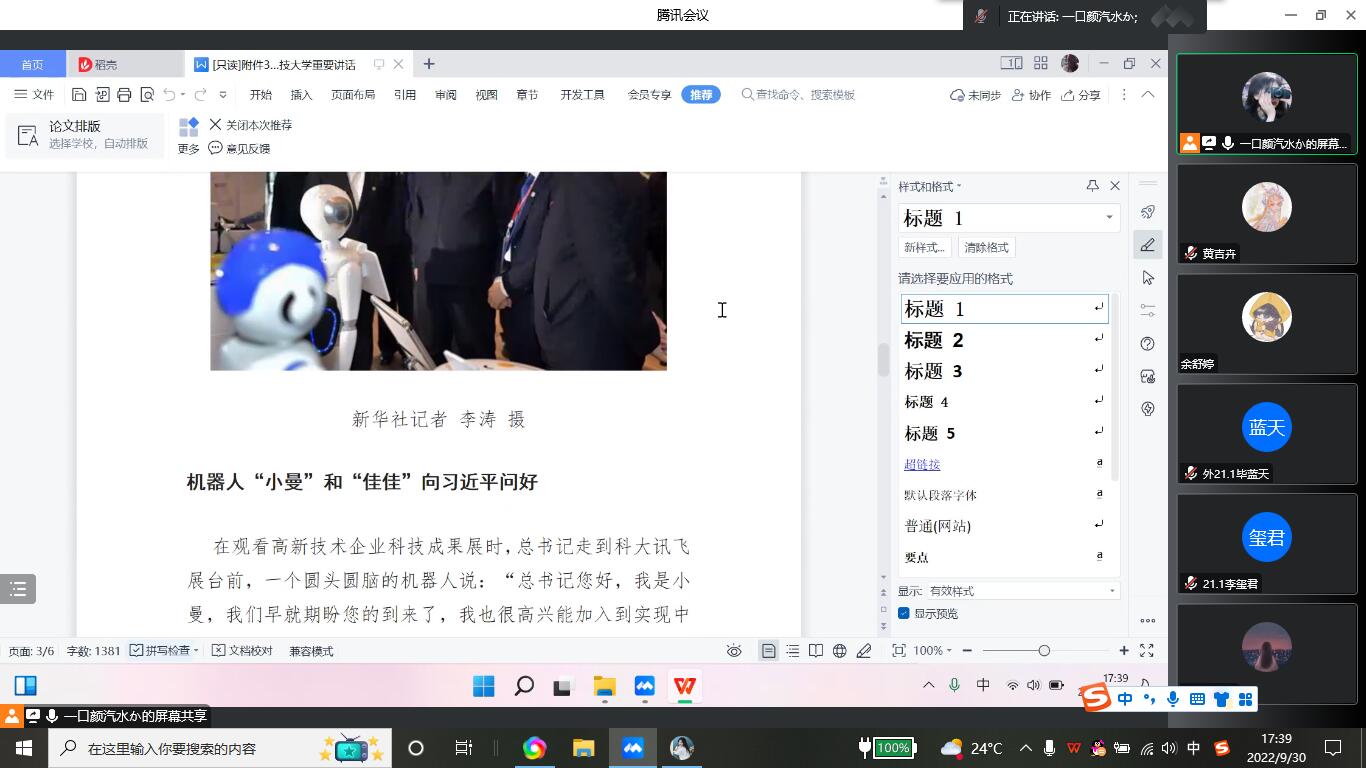Switch to web layout globe icon
This screenshot has height=768, width=1366.
tap(840, 651)
